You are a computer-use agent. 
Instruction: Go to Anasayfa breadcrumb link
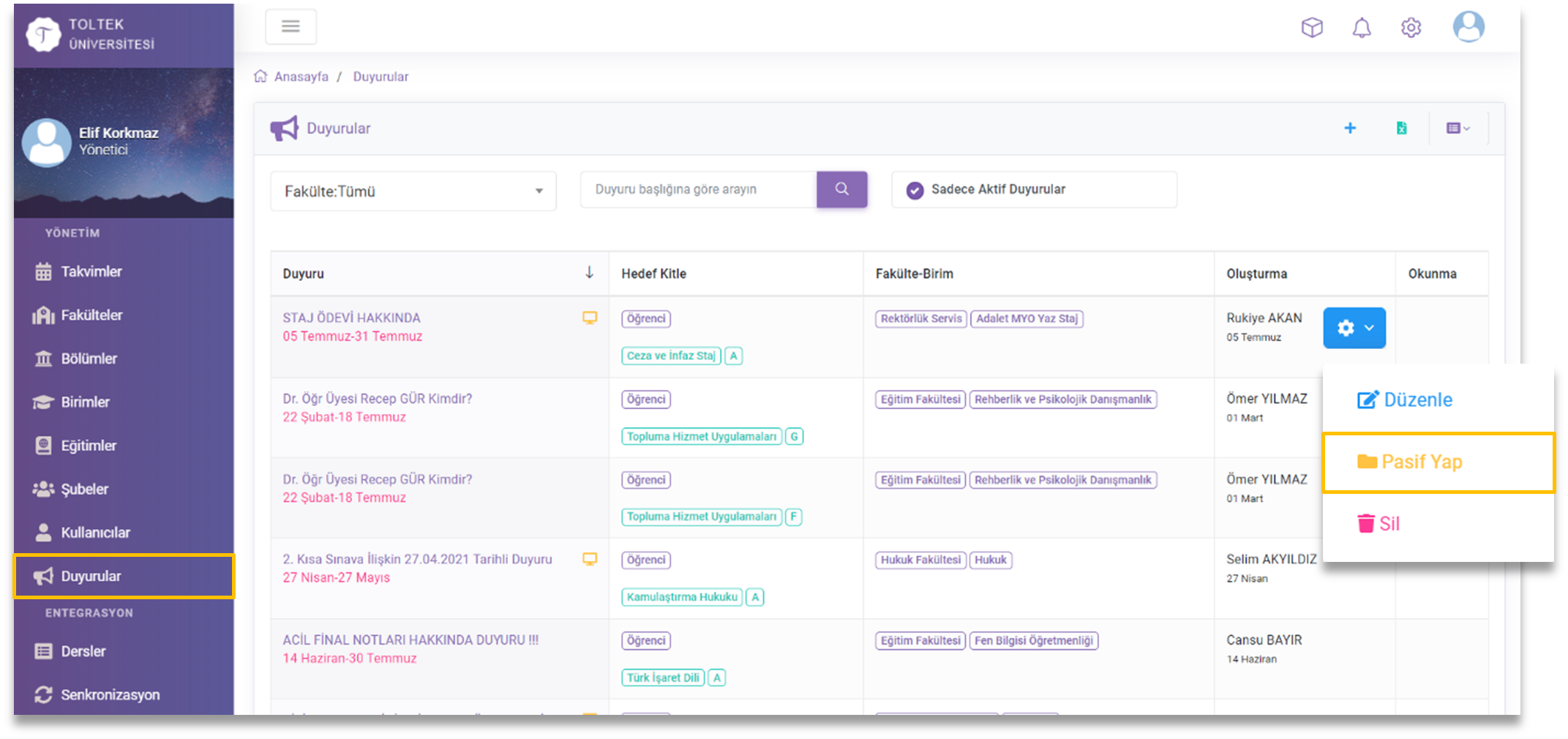[301, 77]
